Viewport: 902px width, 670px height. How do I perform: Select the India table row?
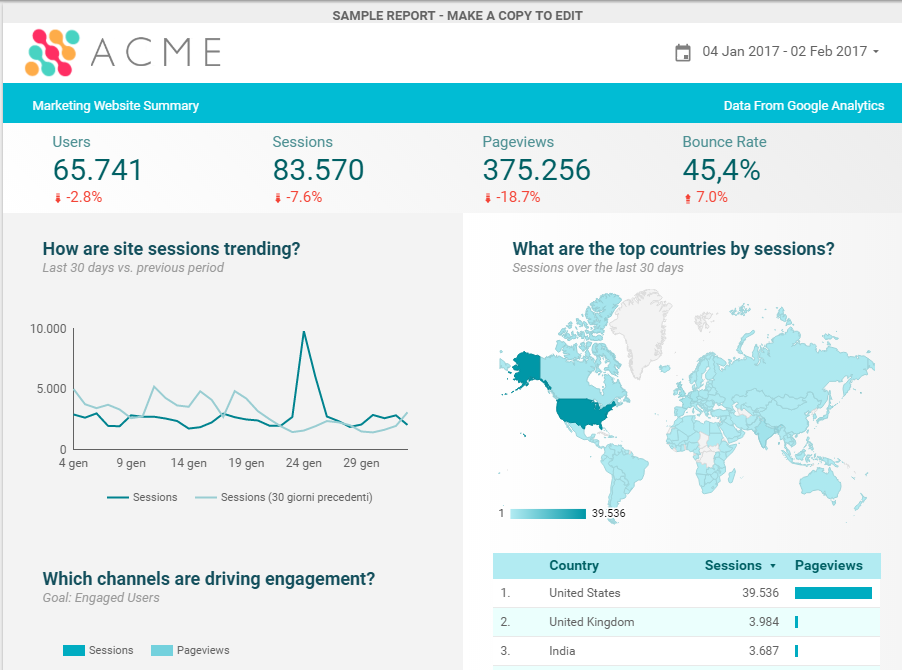686,651
